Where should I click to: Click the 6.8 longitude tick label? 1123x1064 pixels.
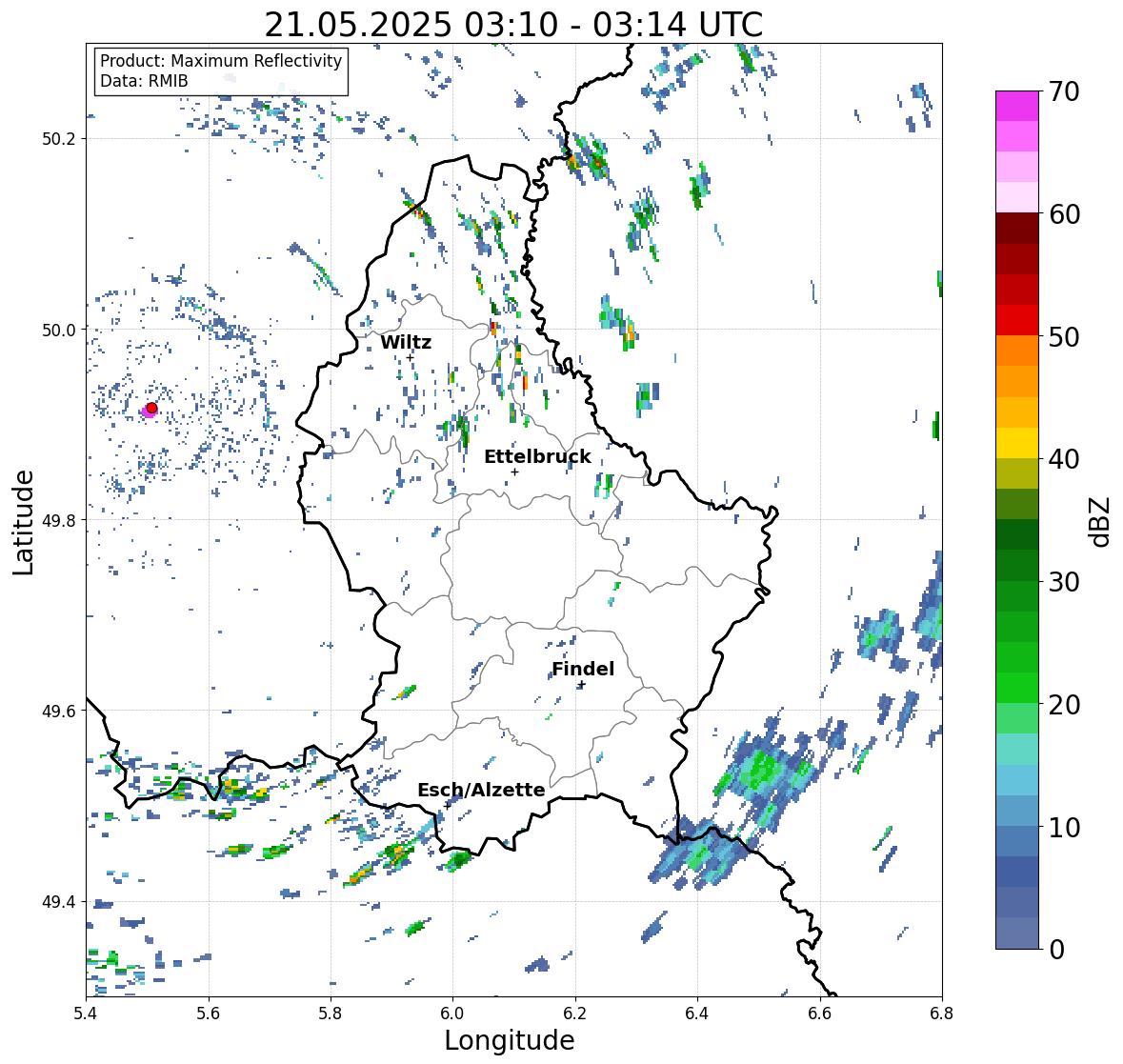[x=942, y=1013]
